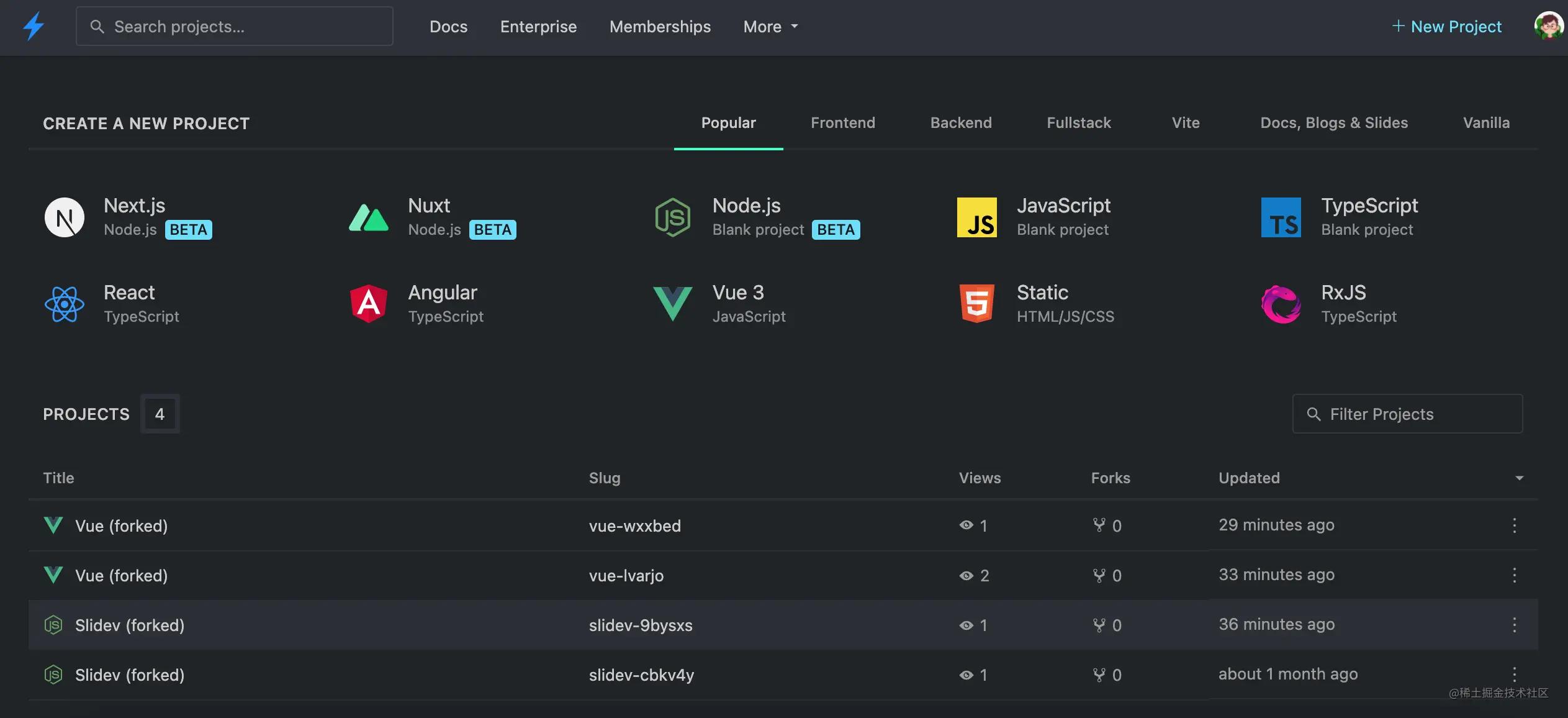This screenshot has width=1568, height=718.
Task: Click the New Project button
Action: (x=1446, y=27)
